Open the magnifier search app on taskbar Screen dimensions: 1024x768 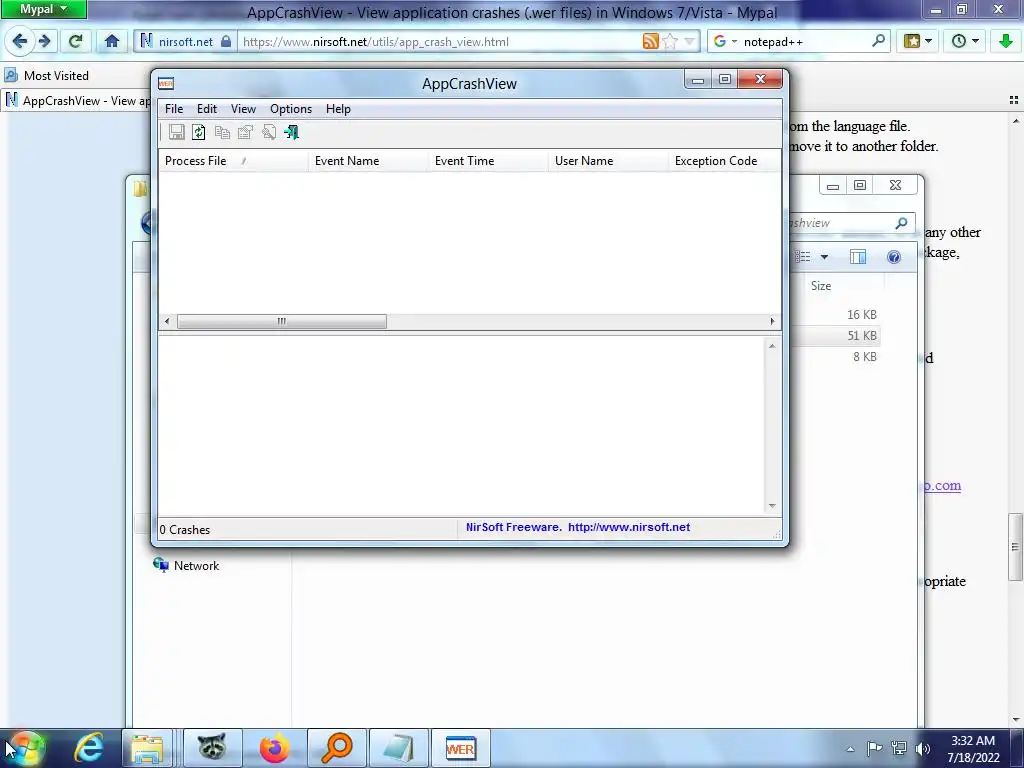click(336, 748)
